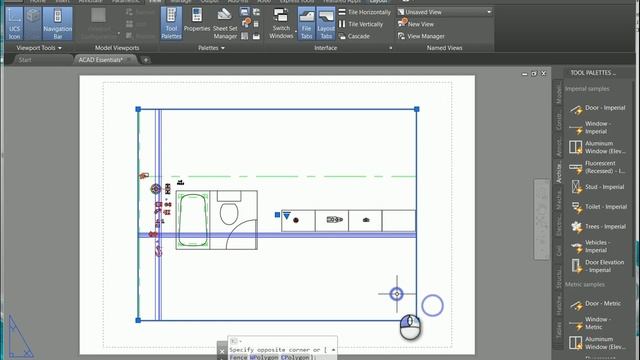Click the viewport's top-right corner grip
Viewport: 640px width, 360px height.
pos(416,109)
